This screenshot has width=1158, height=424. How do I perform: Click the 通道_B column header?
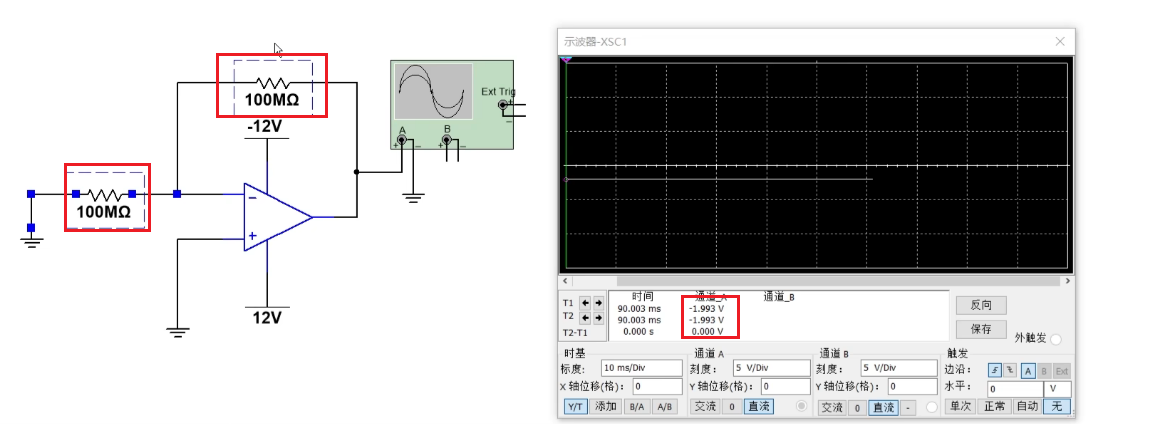[x=778, y=296]
